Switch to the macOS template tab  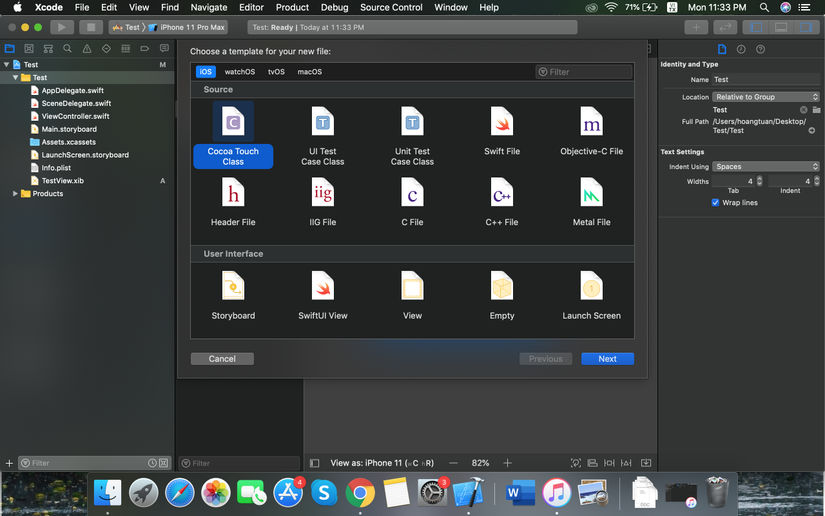coord(309,72)
